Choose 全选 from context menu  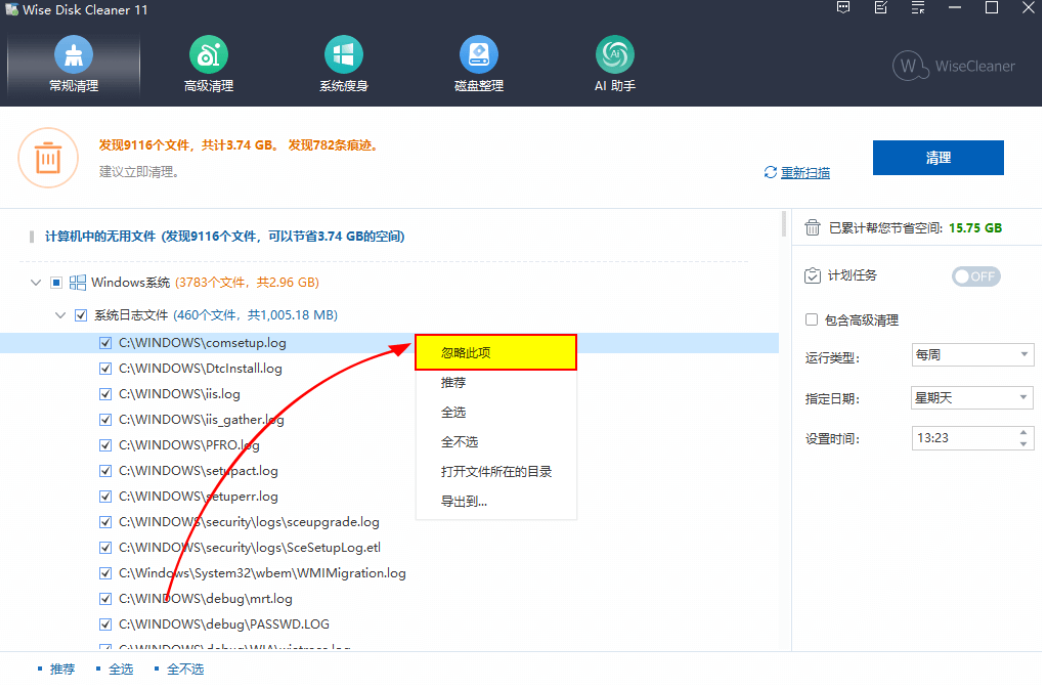point(496,413)
